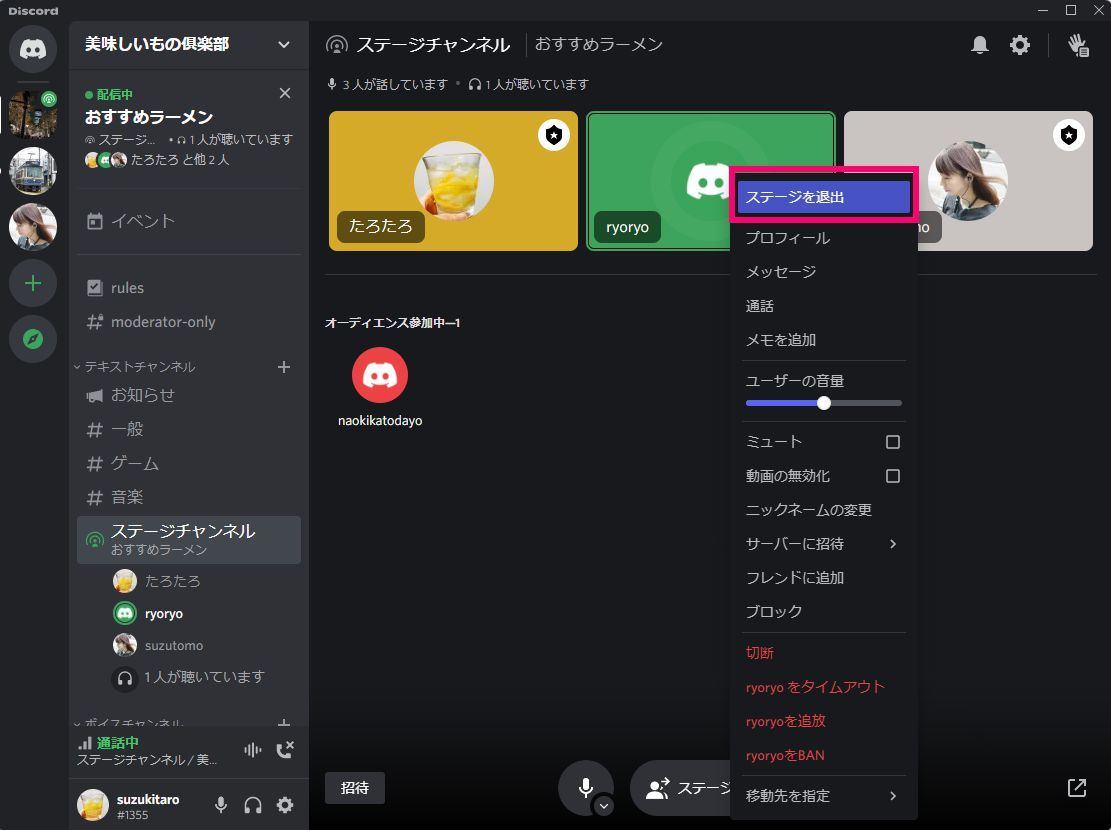Choose メモを追加 from the context menu

pos(823,340)
